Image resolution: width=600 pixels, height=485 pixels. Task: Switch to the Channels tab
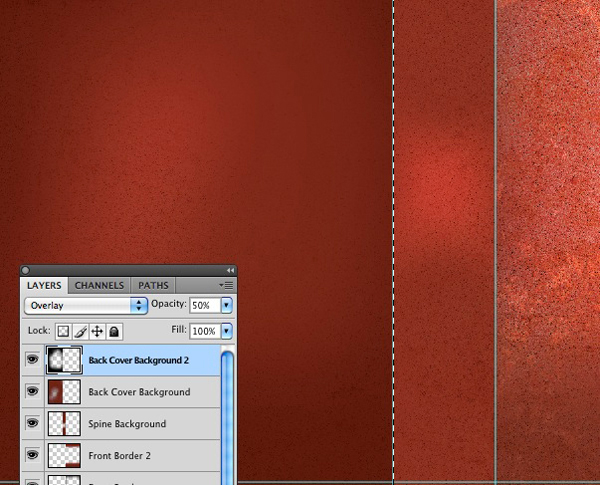tap(99, 286)
